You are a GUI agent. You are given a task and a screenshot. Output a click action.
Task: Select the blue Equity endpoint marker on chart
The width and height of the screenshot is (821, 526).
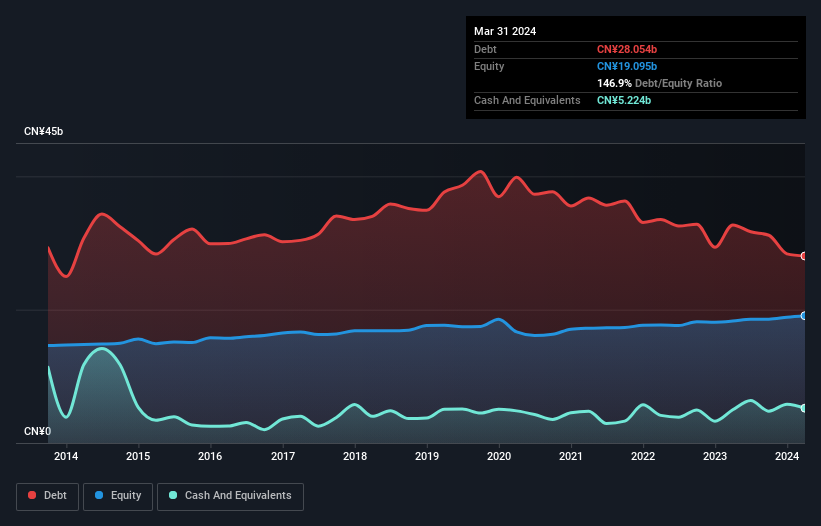(803, 315)
